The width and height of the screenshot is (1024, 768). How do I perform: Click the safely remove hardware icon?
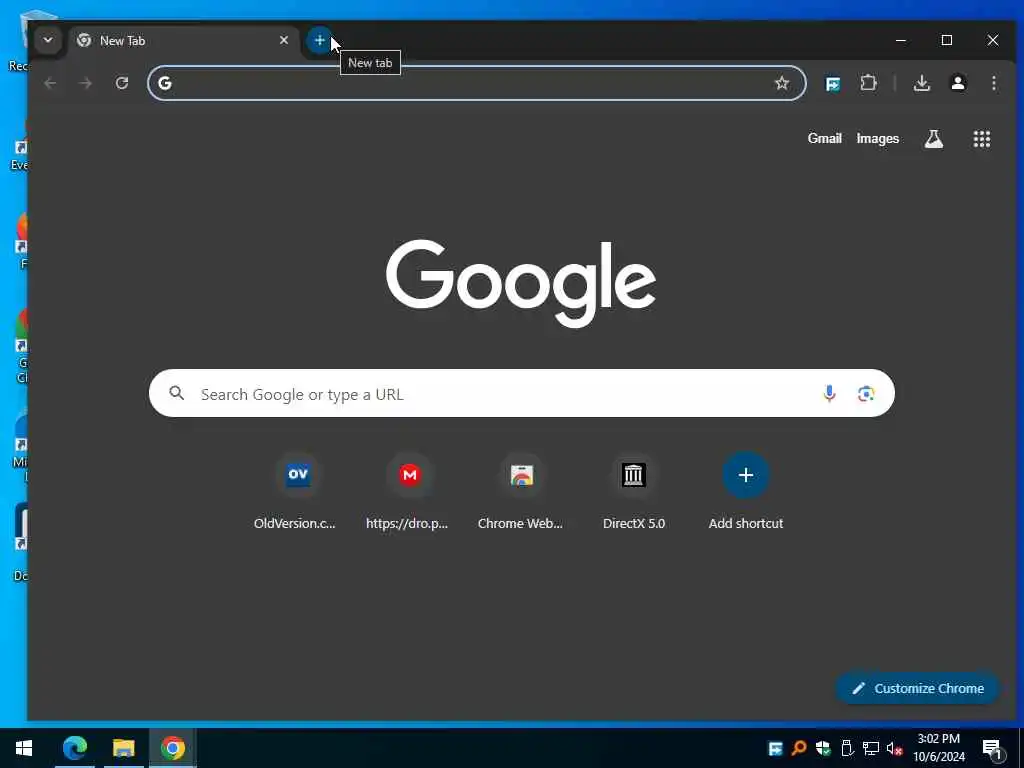pos(847,748)
